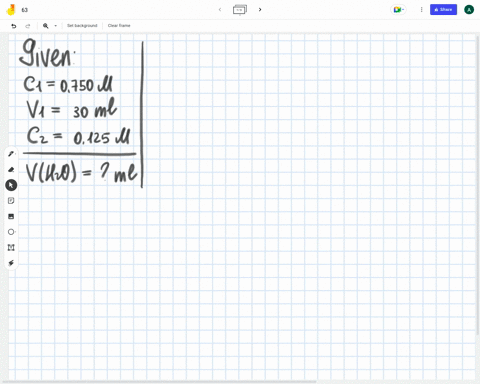Screen dimensions: 480x384
Task: Activate the Select arrow tool
Action: [11, 185]
